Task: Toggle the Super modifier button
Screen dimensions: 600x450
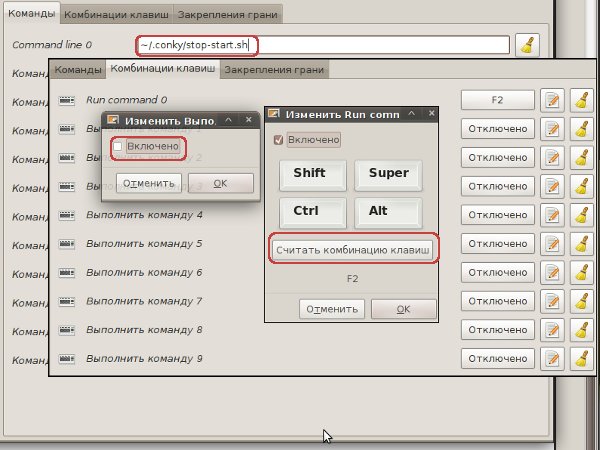Action: tap(388, 175)
